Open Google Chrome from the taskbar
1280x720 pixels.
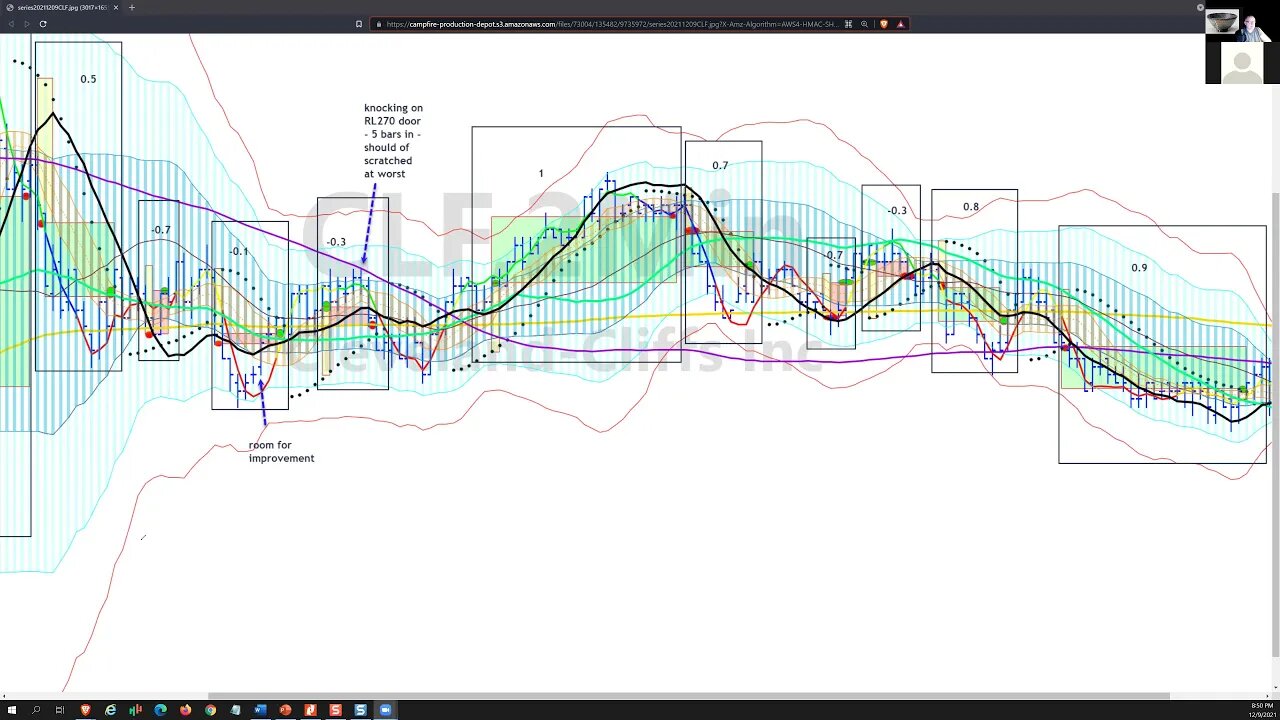click(x=210, y=710)
